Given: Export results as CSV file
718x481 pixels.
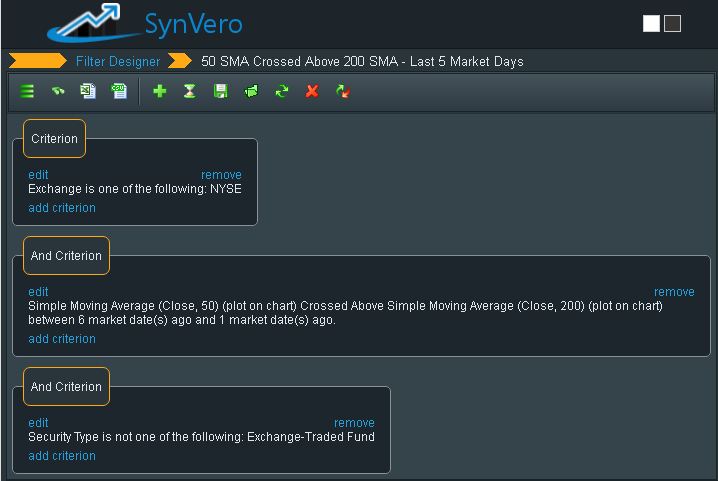Looking at the screenshot, I should pos(119,91).
